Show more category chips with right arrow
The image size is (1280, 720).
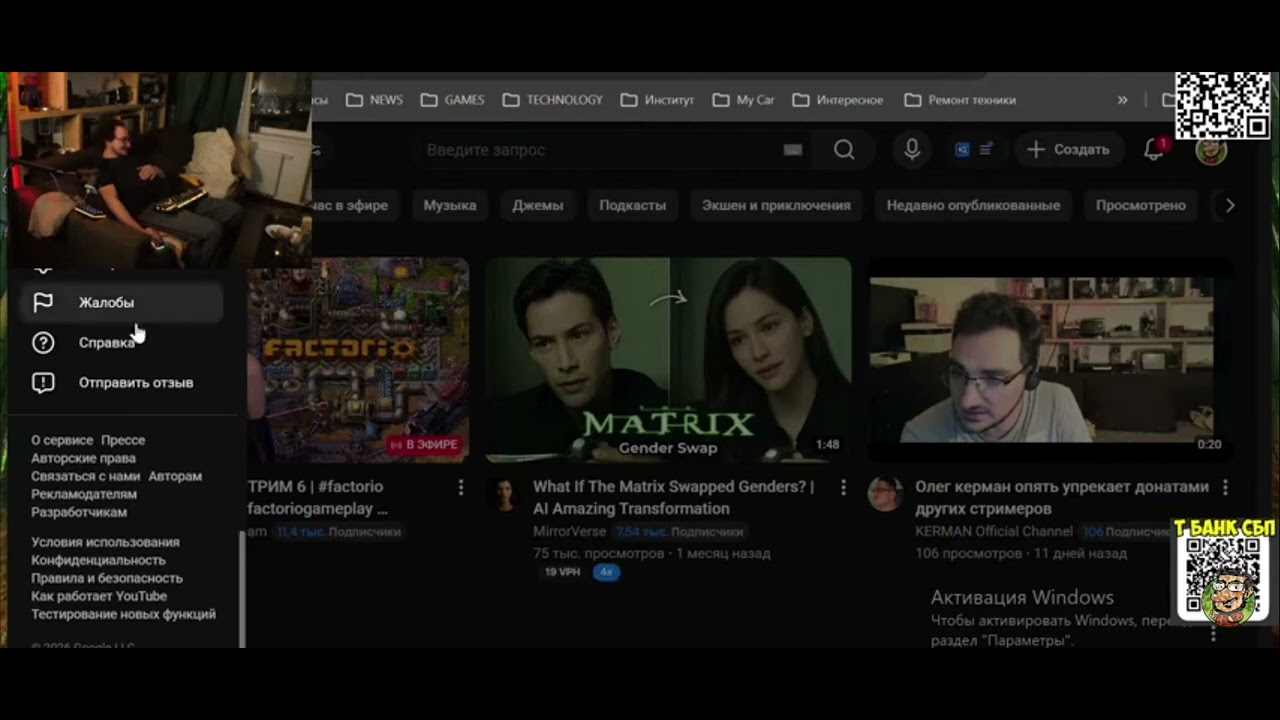coord(1230,205)
